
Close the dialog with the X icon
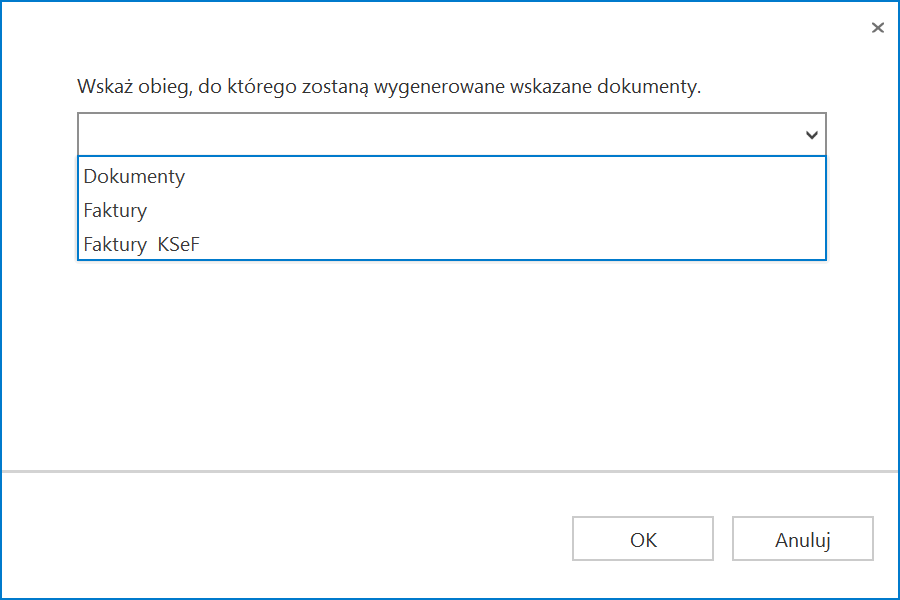tap(878, 28)
